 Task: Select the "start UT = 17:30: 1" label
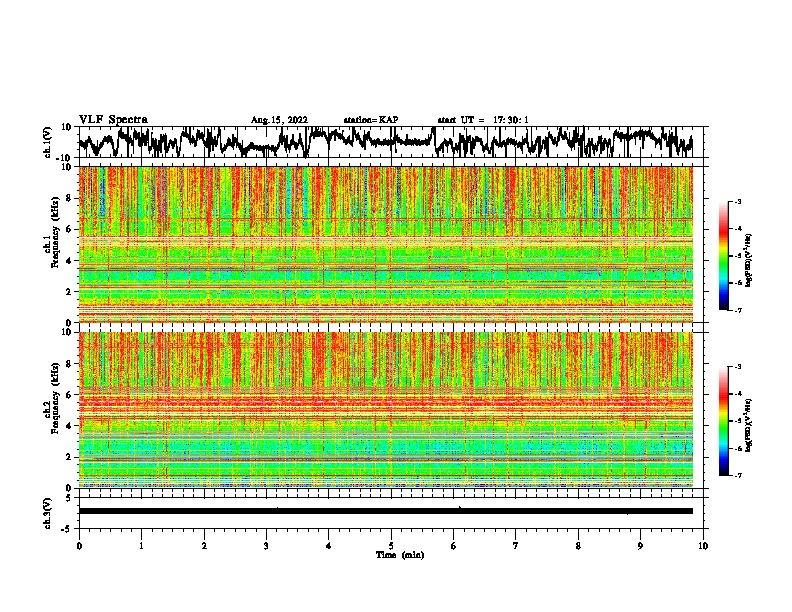click(483, 120)
